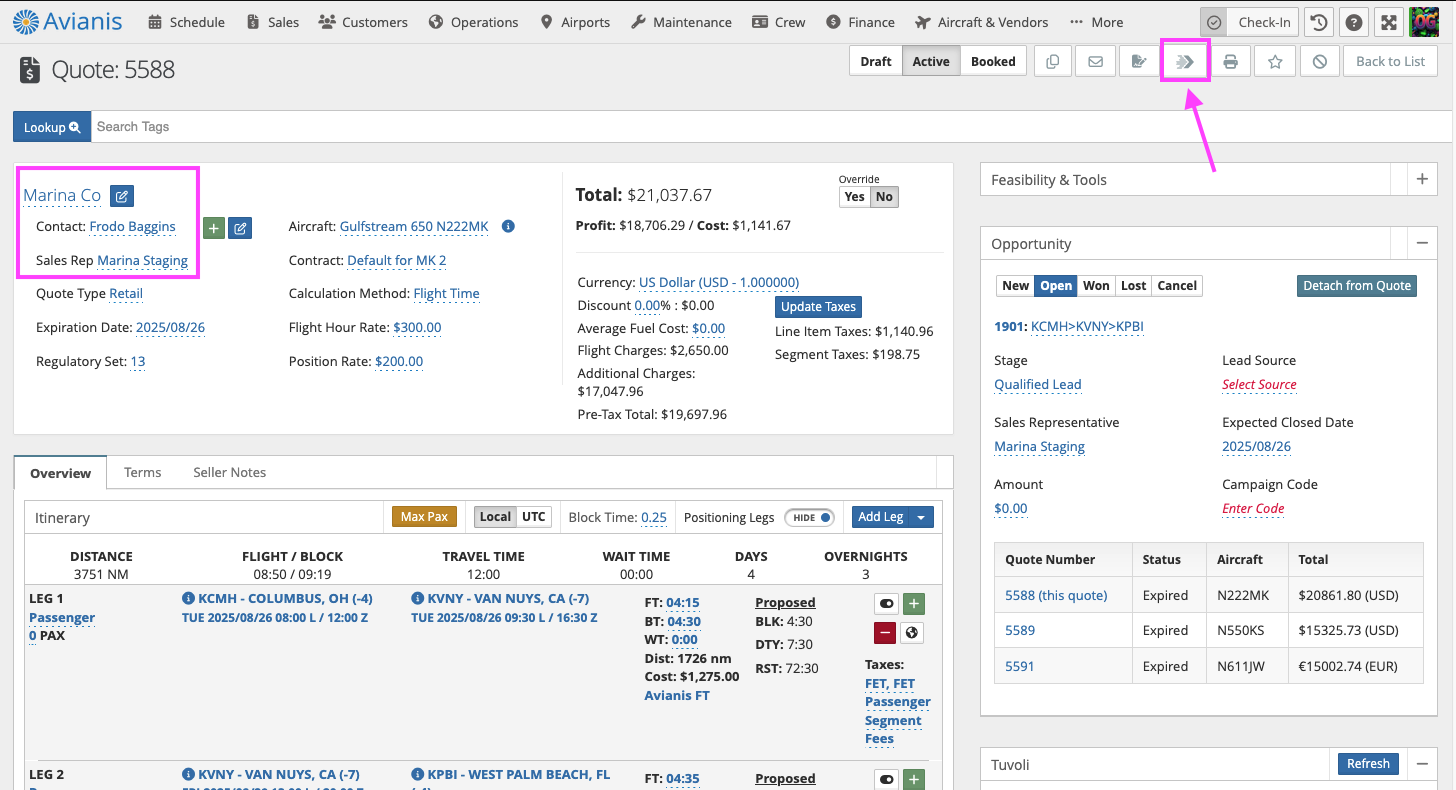Click info icon next to KCMH - COLUMBUS
The image size is (1456, 790).
pyautogui.click(x=188, y=598)
